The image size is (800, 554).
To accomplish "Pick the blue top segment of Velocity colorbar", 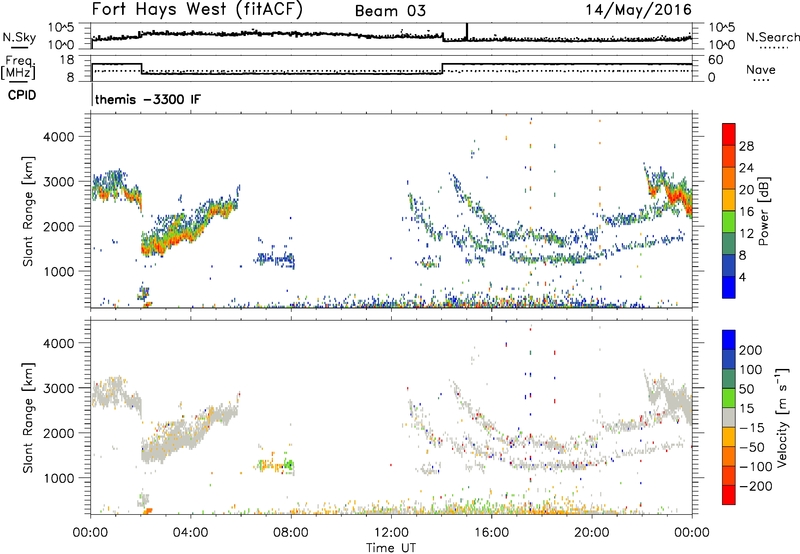I will pos(729,340).
